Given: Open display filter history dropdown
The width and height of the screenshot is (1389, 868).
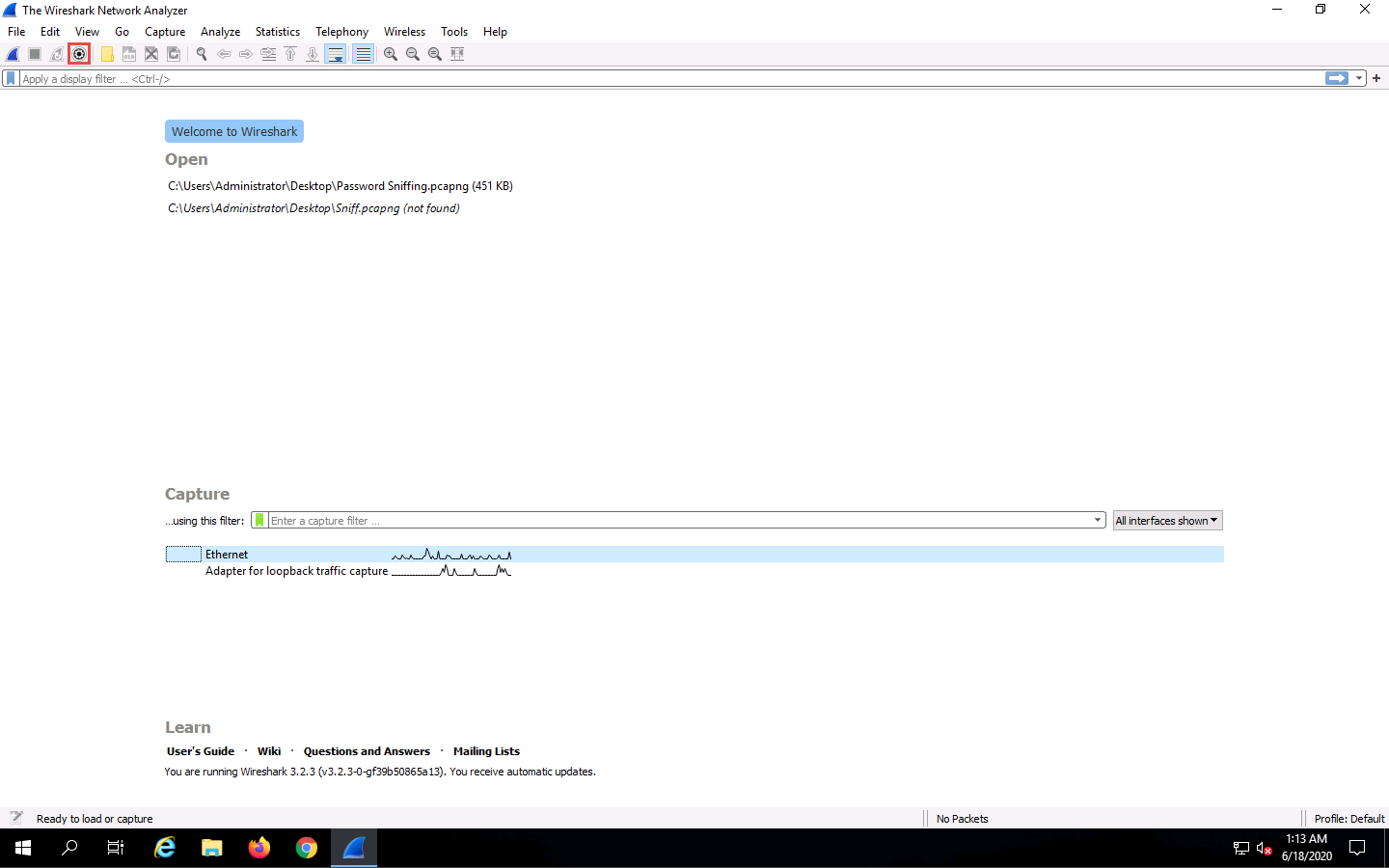Looking at the screenshot, I should (1359, 78).
